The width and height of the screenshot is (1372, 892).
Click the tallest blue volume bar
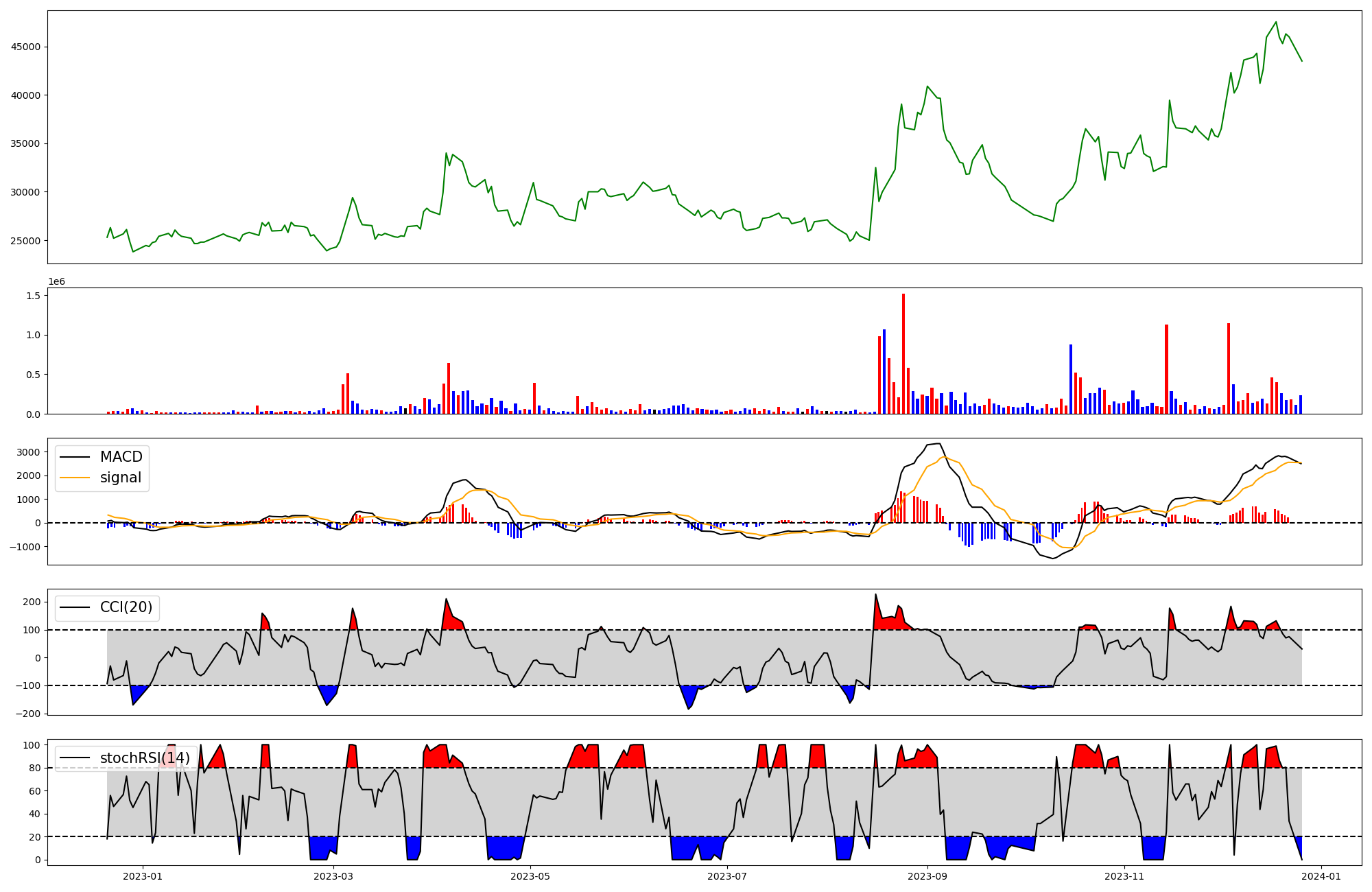(x=884, y=371)
